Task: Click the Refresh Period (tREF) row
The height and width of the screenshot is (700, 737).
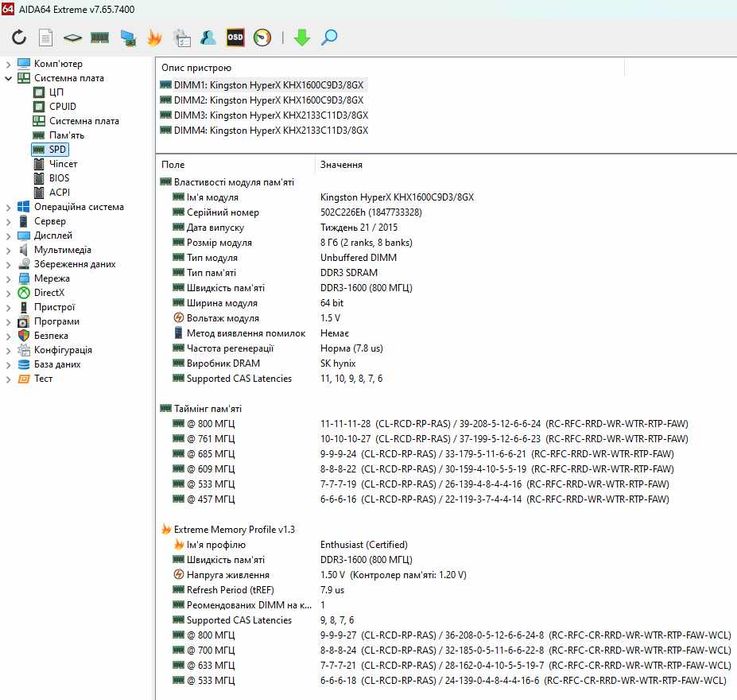Action: tap(258, 590)
